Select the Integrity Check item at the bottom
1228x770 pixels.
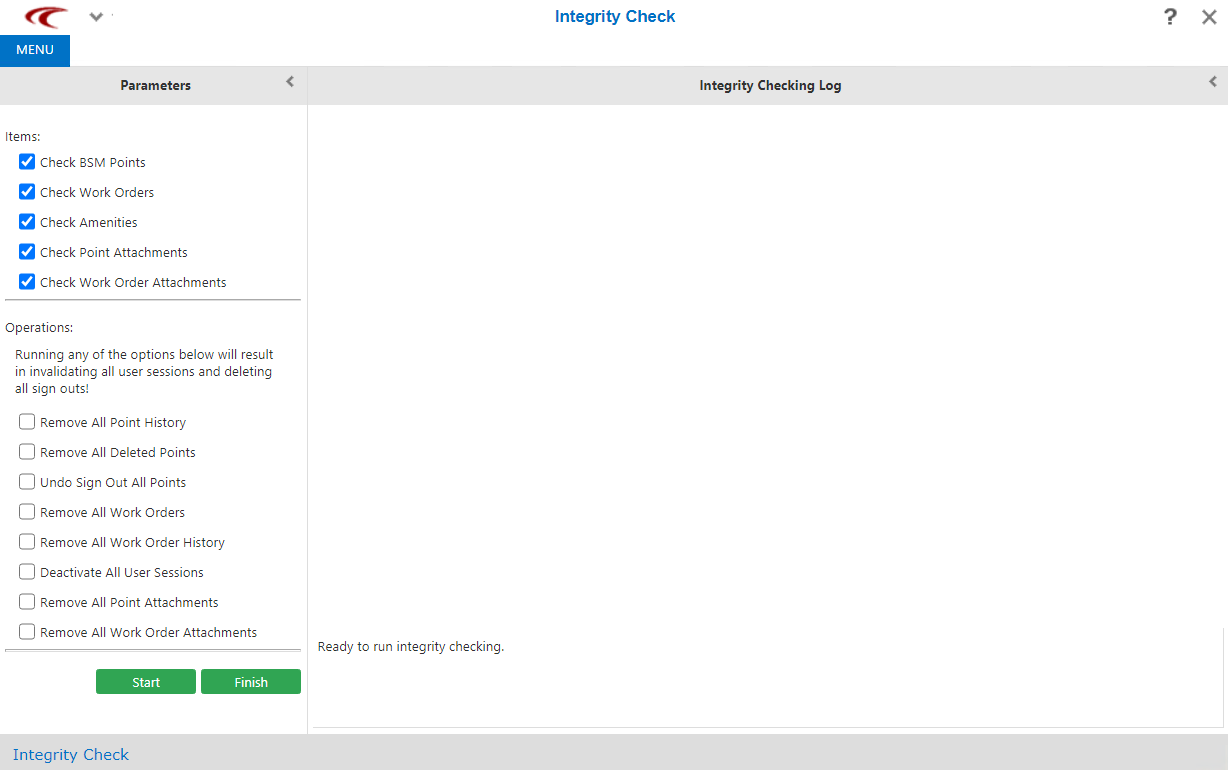[x=71, y=754]
